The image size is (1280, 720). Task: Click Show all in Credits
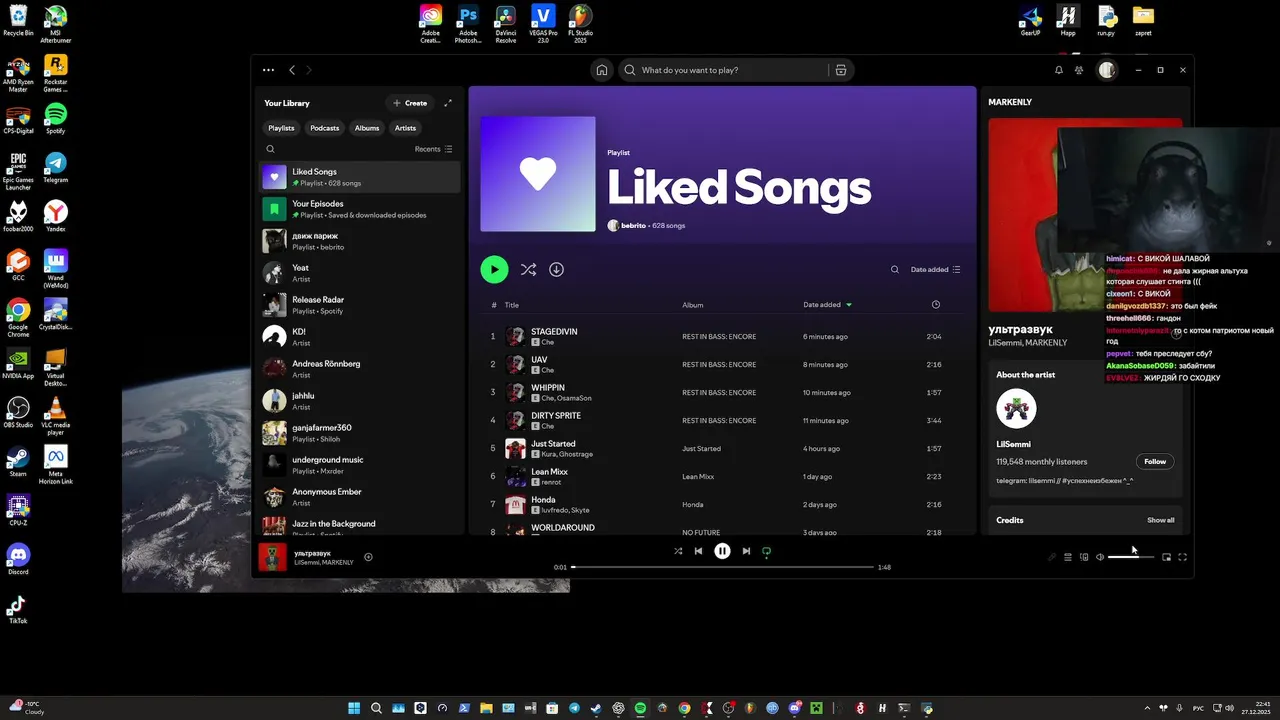pos(1161,520)
